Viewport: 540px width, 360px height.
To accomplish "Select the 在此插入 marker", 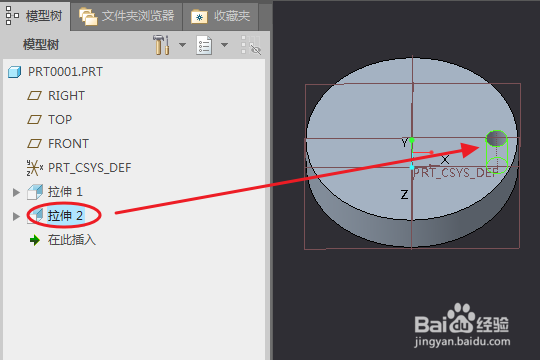I will coord(72,240).
